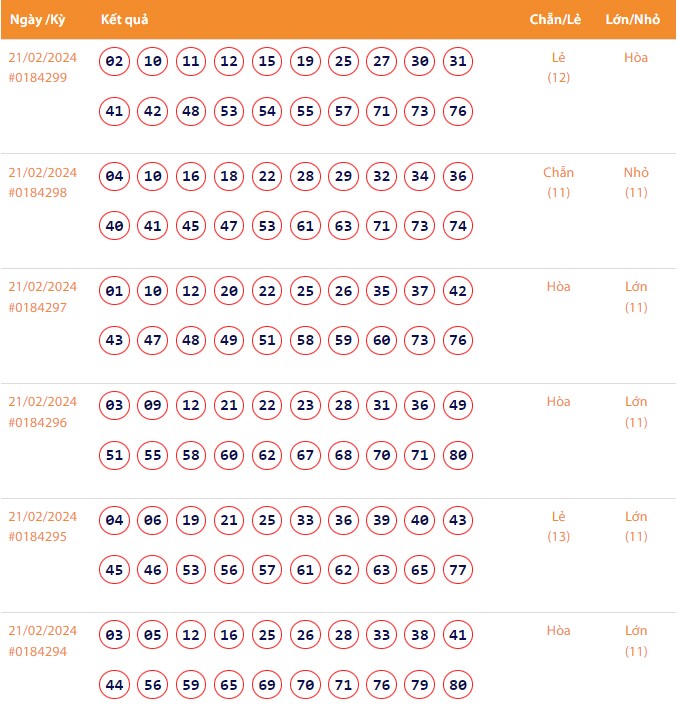The height and width of the screenshot is (722, 678).
Task: Click the Ngày /Kỳ column header
Action: (x=37, y=20)
